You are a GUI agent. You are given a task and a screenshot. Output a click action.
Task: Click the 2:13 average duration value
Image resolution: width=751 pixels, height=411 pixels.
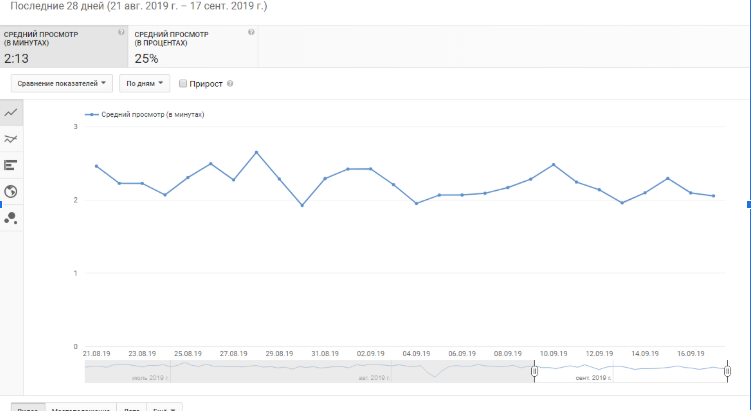(16, 59)
